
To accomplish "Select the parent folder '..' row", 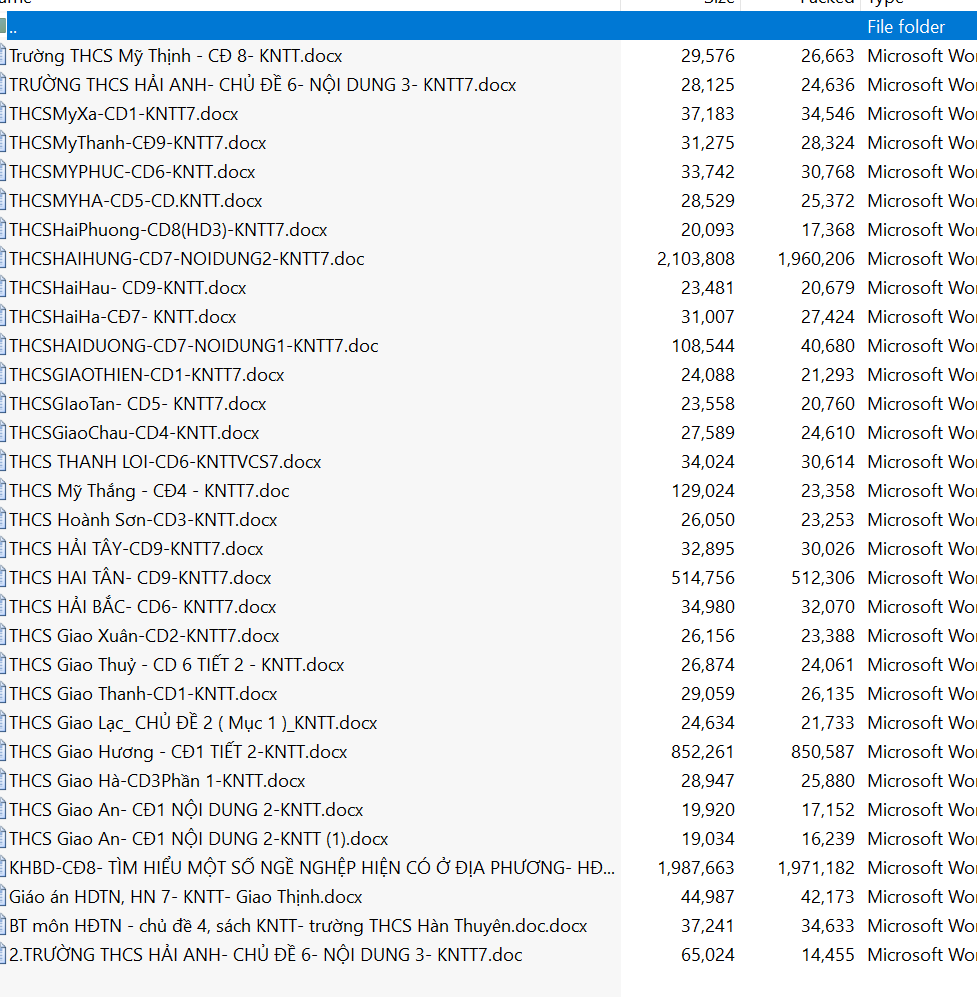I will 300,27.
